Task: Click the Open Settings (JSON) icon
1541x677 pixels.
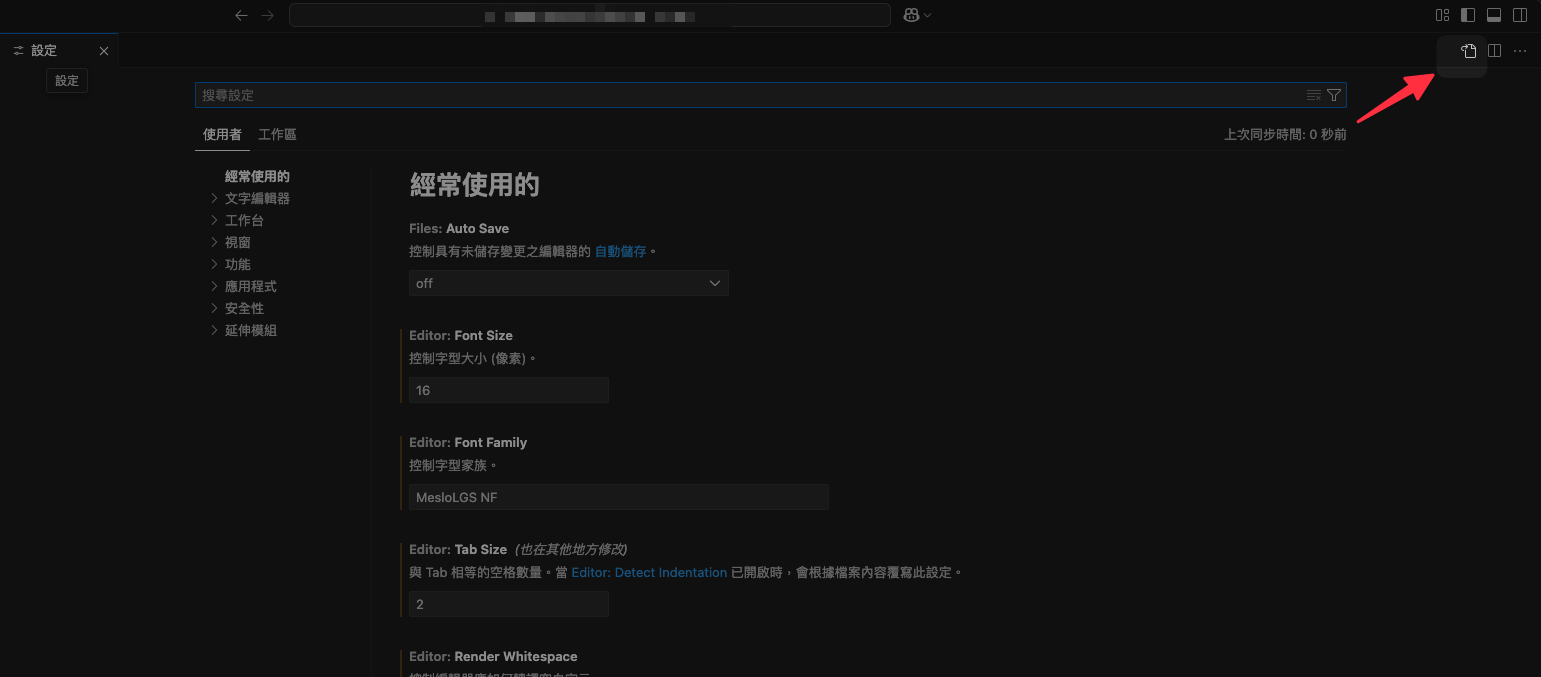Action: coord(1468,51)
